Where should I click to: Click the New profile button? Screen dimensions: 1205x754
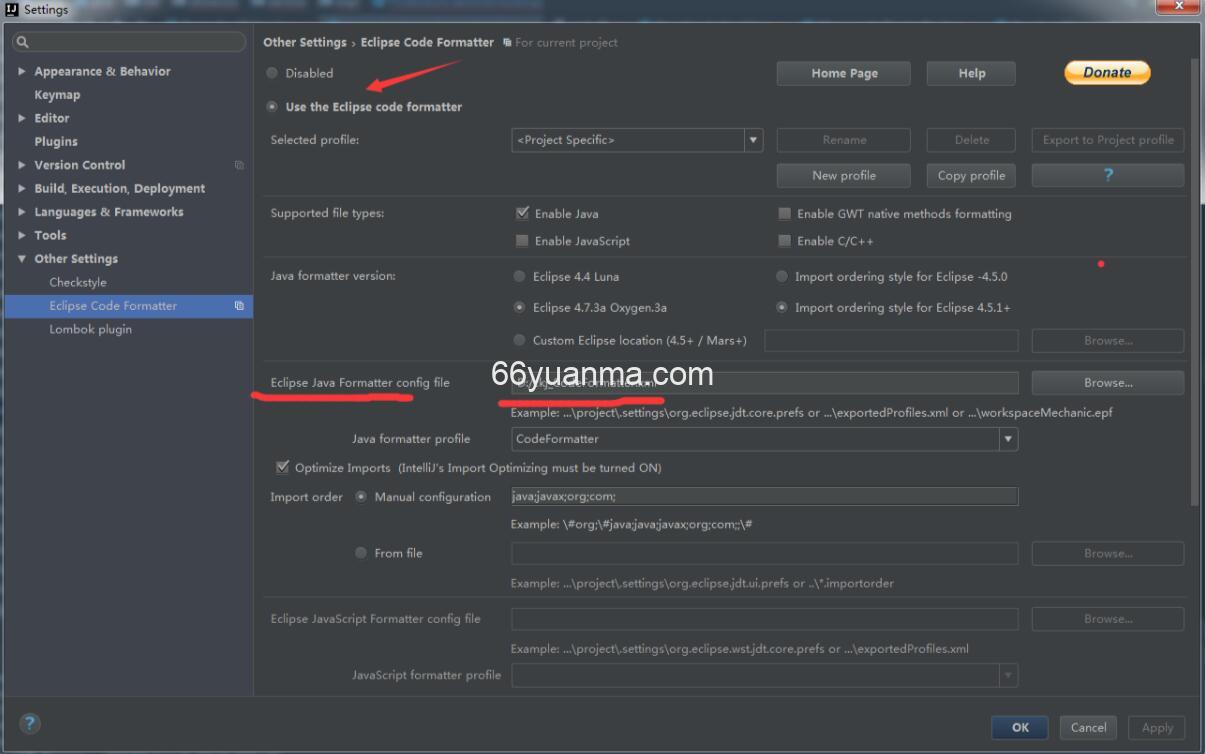click(x=843, y=175)
